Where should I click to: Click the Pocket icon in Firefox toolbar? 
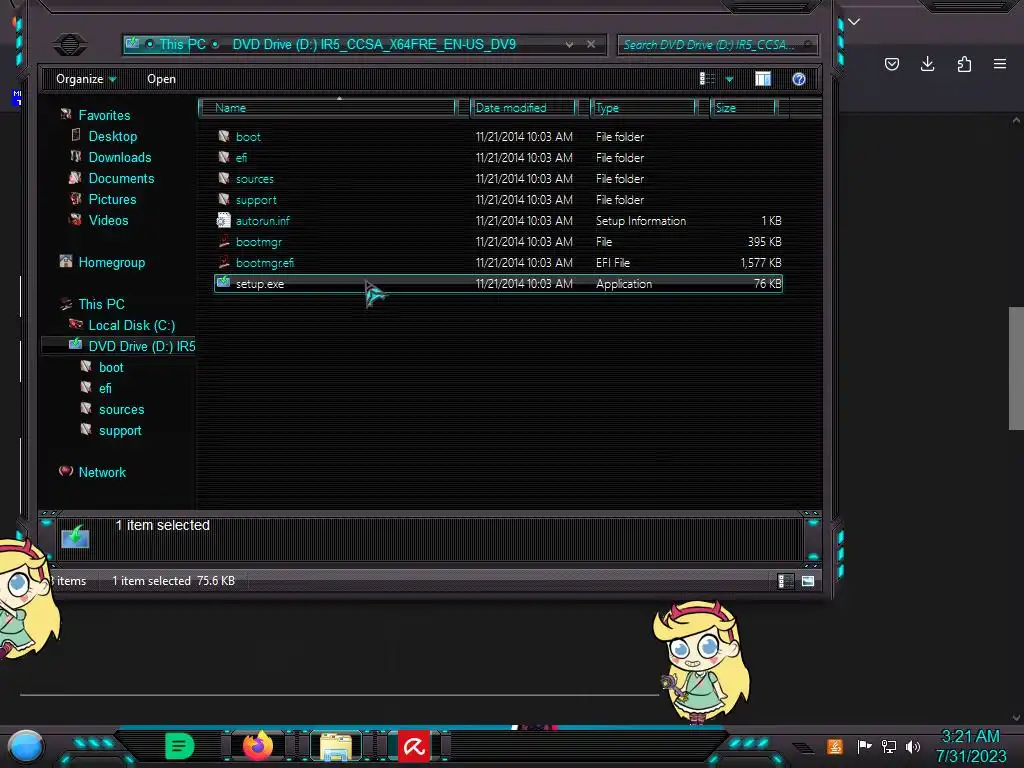click(891, 64)
